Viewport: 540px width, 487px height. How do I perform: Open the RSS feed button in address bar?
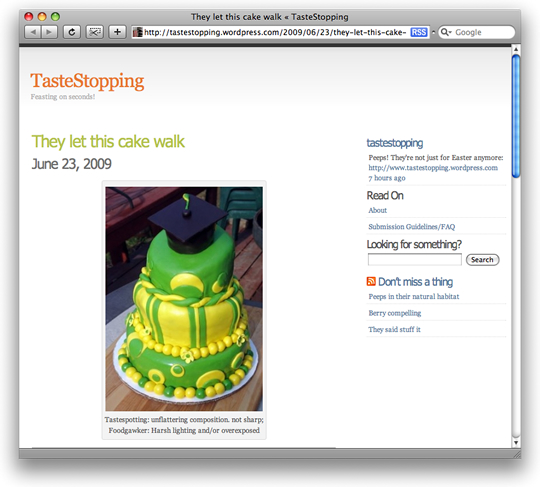tap(419, 32)
